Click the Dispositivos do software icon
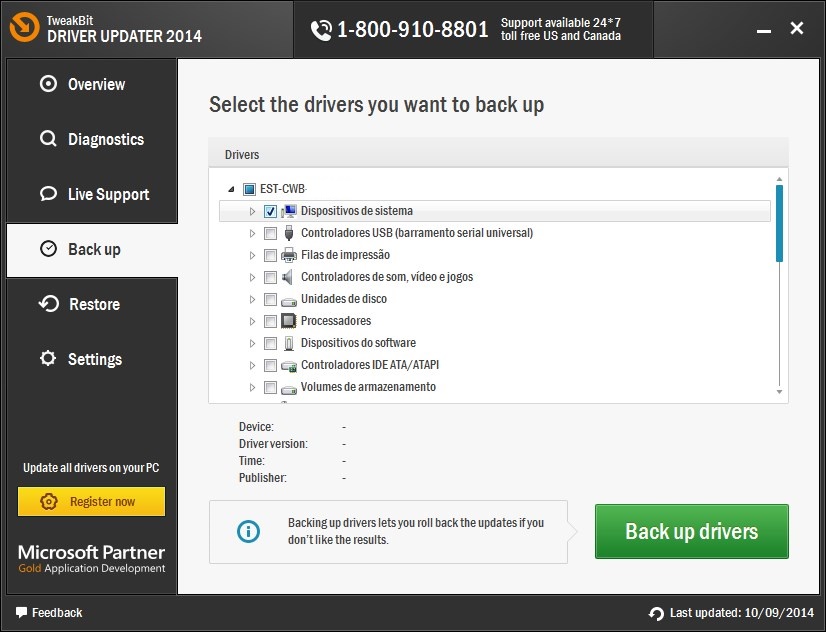The image size is (826, 632). click(x=289, y=343)
